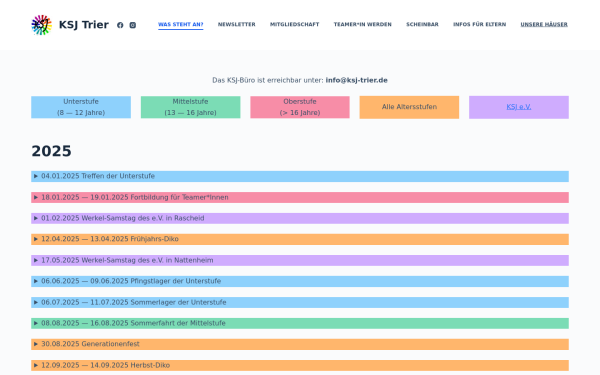Open the 'Was steht an?' menu item
The image size is (600, 375).
point(181,24)
